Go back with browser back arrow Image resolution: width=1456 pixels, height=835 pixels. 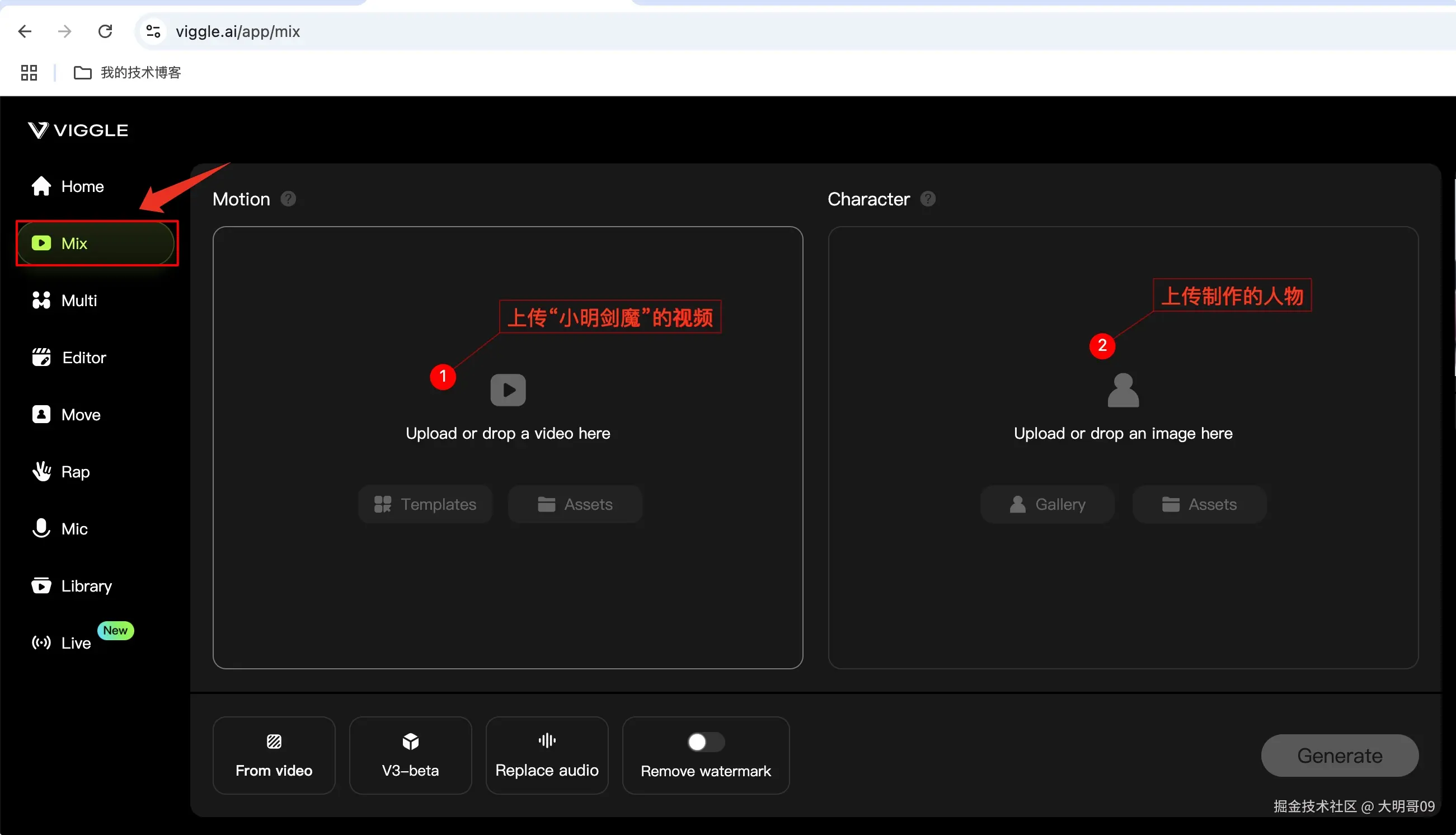point(25,31)
